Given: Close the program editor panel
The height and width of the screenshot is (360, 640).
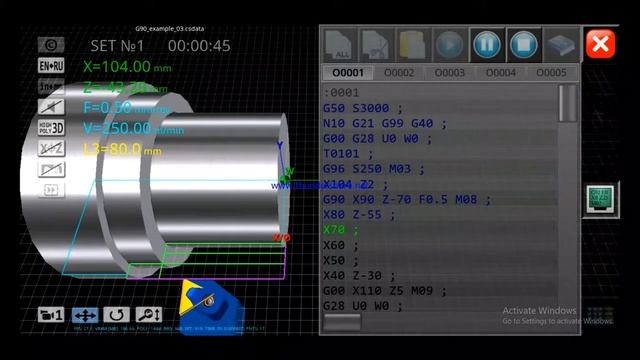Looking at the screenshot, I should [600, 44].
